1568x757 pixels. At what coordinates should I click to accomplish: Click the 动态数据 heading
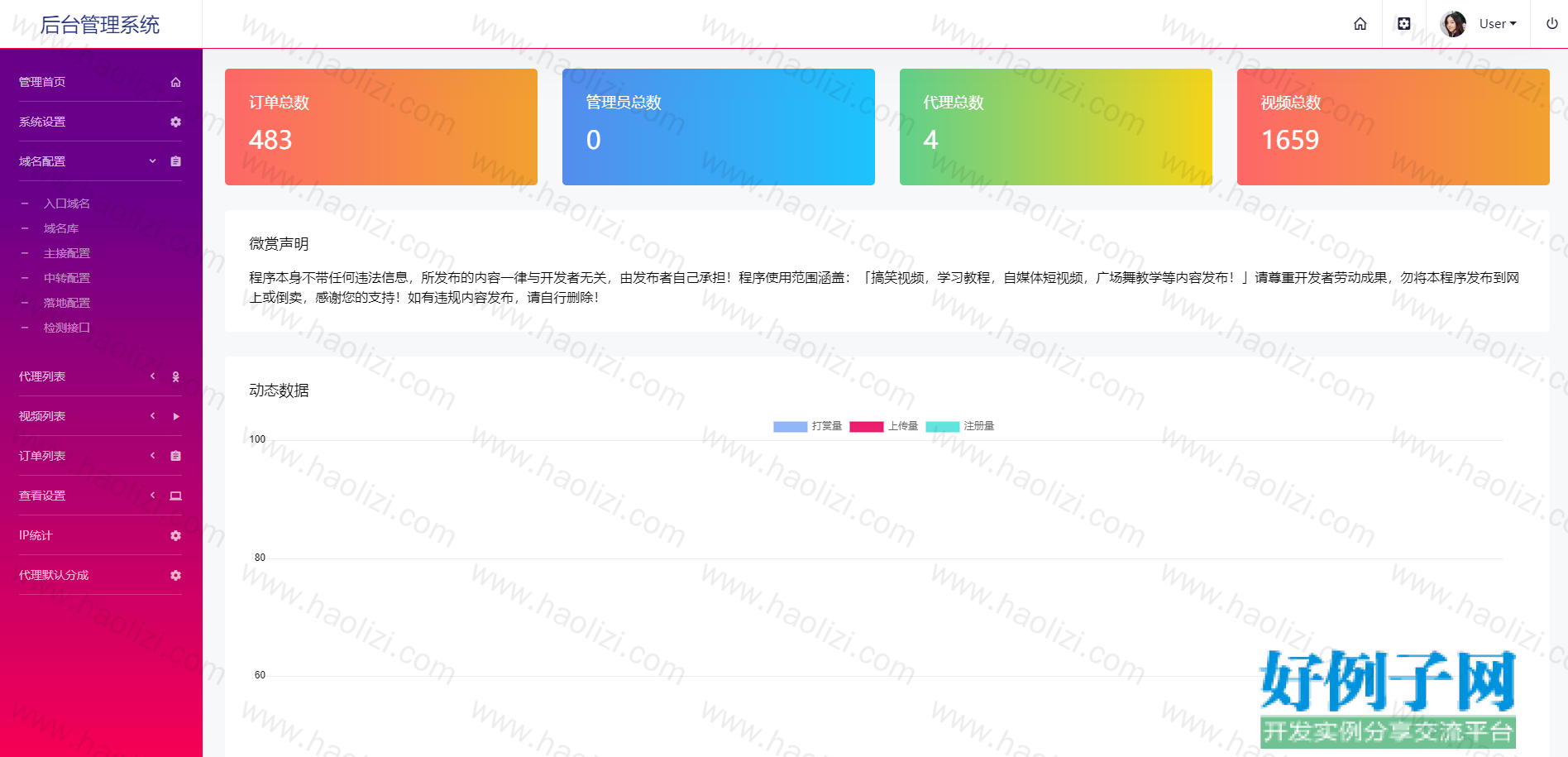[x=279, y=390]
